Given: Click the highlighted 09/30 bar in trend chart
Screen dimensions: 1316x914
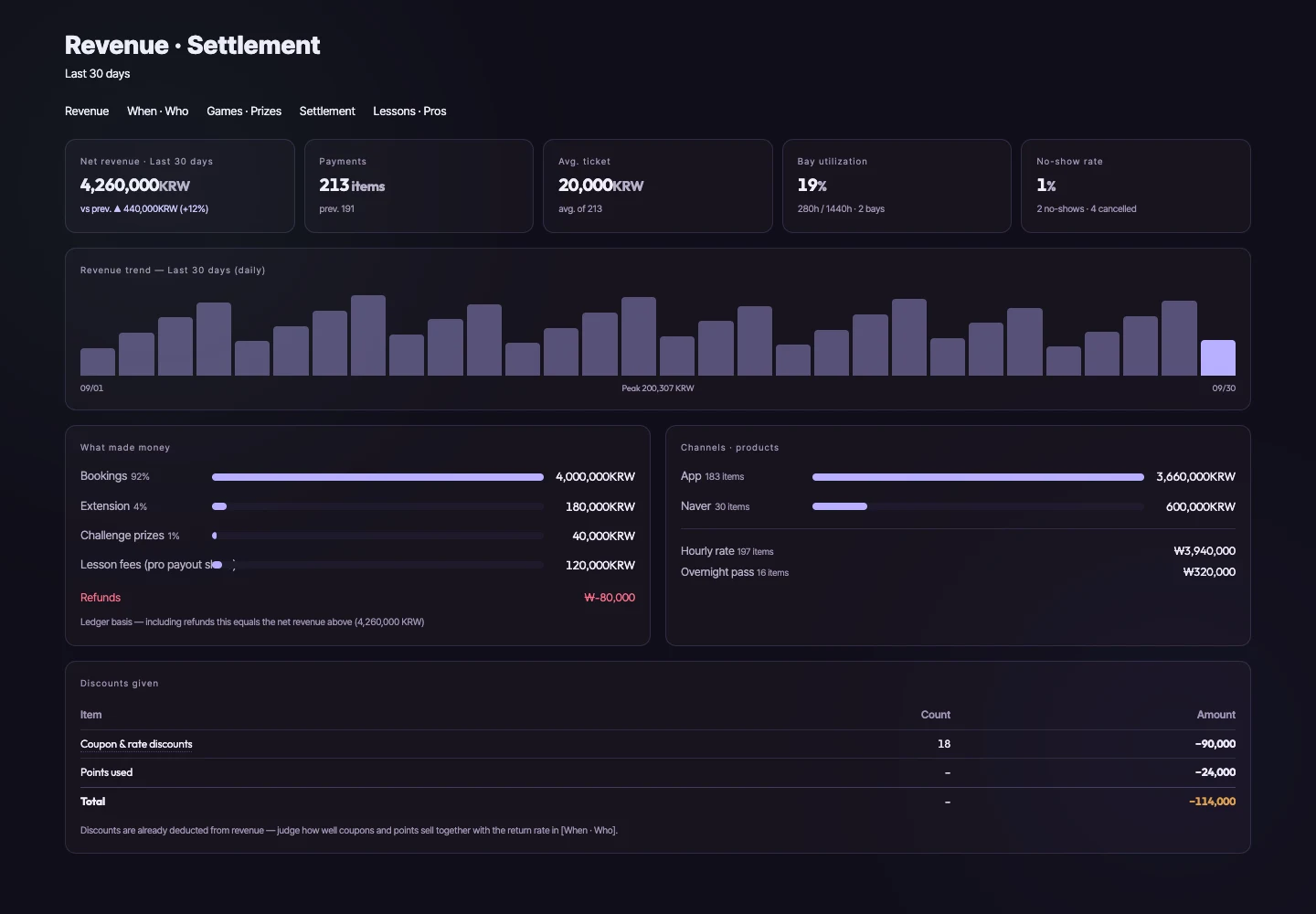Looking at the screenshot, I should [x=1217, y=357].
